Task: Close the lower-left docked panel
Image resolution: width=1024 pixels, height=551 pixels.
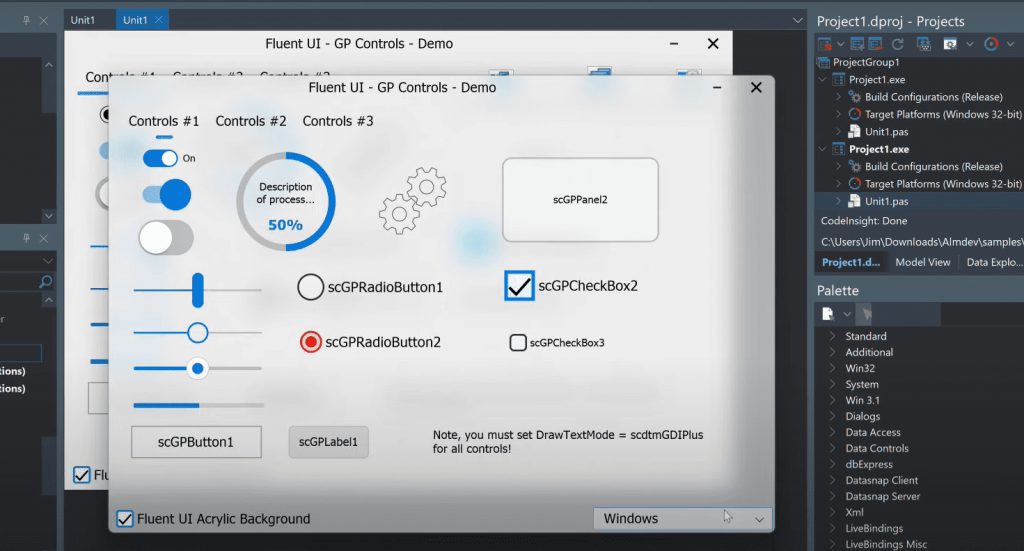Action: (x=44, y=238)
